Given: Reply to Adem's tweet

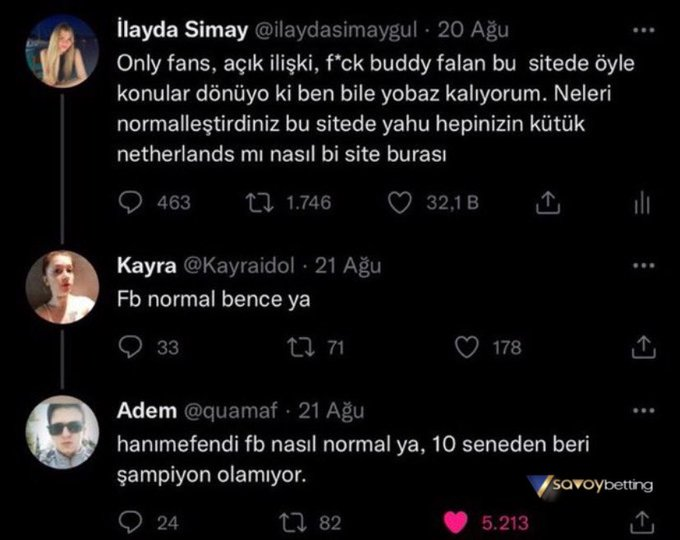Looking at the screenshot, I should [130, 522].
